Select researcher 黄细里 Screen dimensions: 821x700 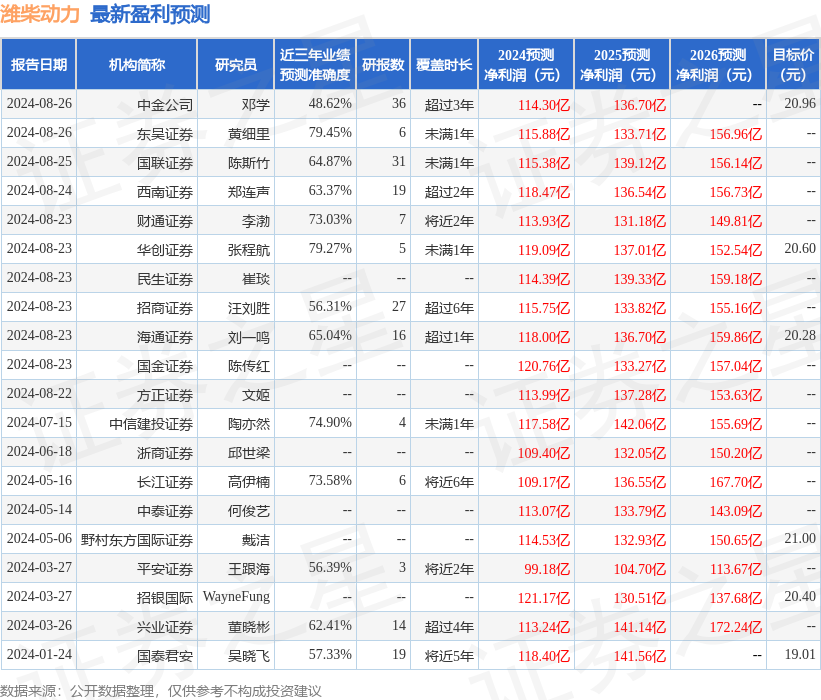point(249,134)
